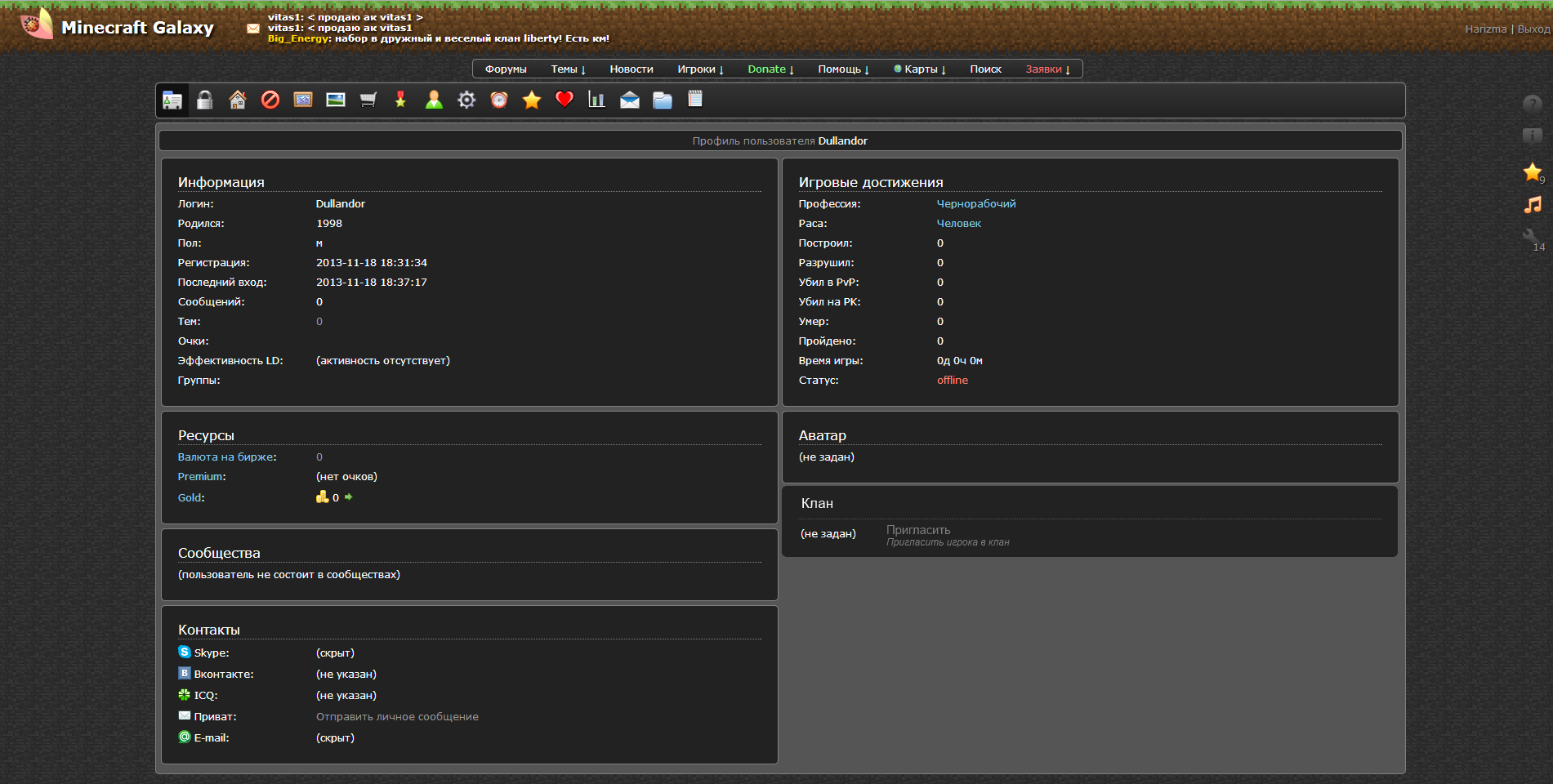Click the music note icon on right sidebar
This screenshot has width=1553, height=784.
point(1532,205)
